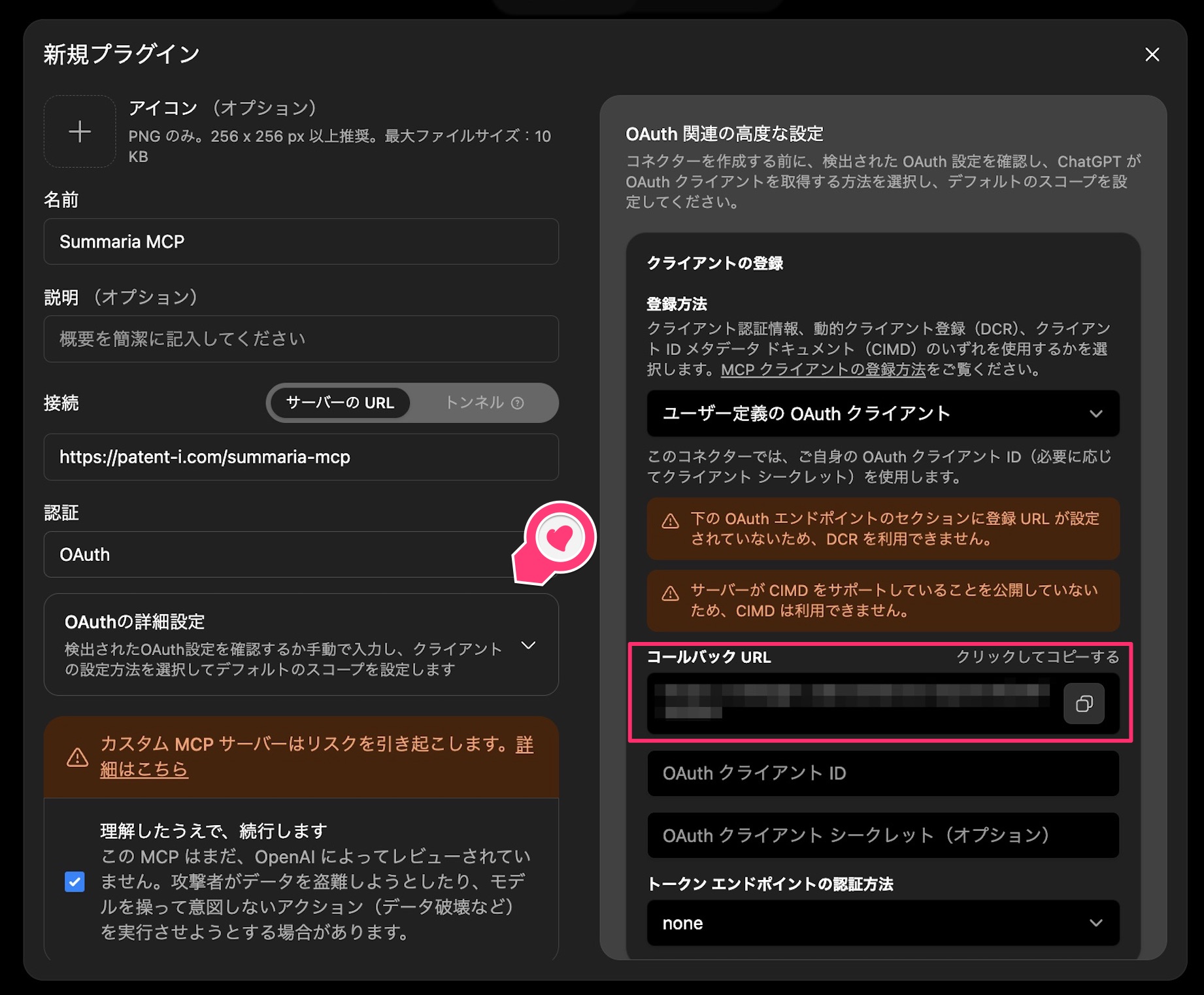This screenshot has height=995, width=1204.
Task: Click the クライアントの登録 heading
Action: tap(714, 263)
